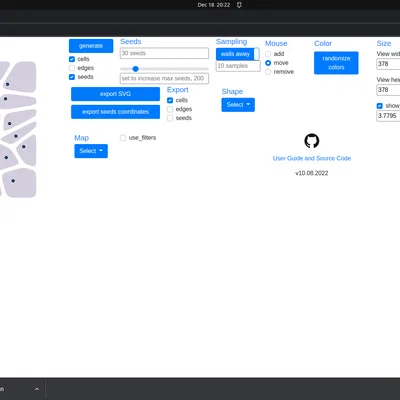Viewport: 400px width, 400px height.
Task: Open the Shape Select dropdown
Action: pyautogui.click(x=238, y=105)
